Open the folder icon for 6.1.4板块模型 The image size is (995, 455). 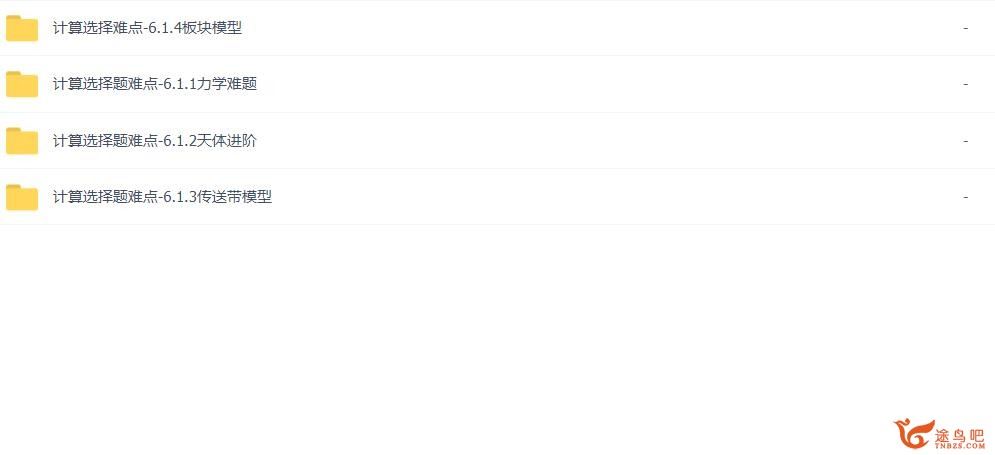(x=22, y=28)
